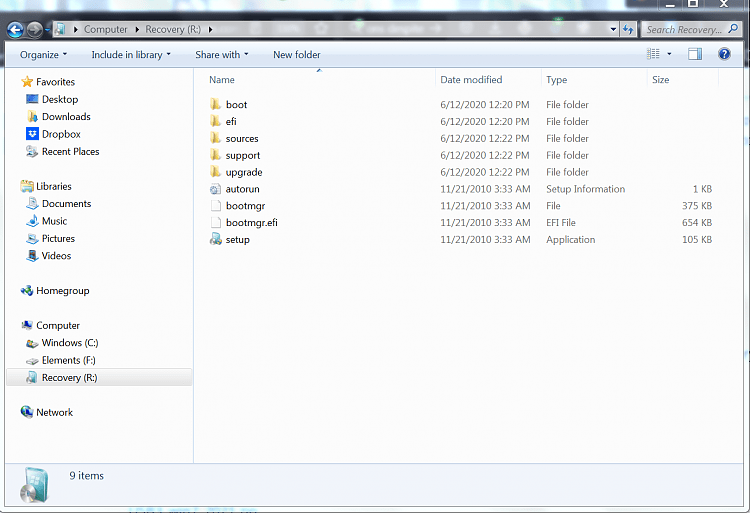Open the Elements (F:) drive
The width and height of the screenshot is (750, 513).
(x=68, y=360)
